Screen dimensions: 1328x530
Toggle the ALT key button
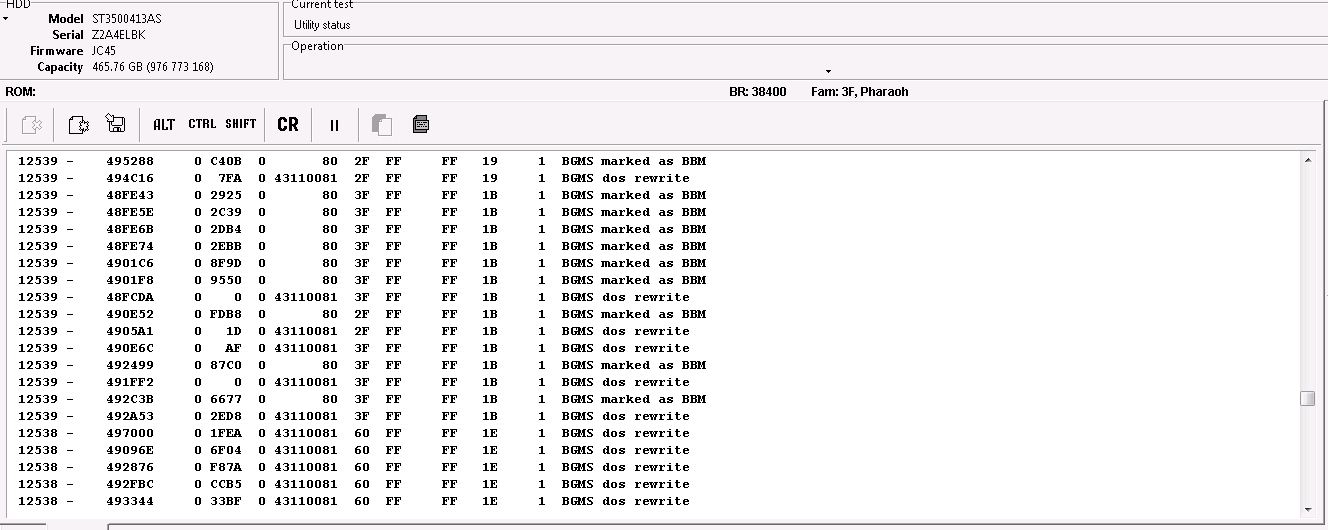coord(164,125)
